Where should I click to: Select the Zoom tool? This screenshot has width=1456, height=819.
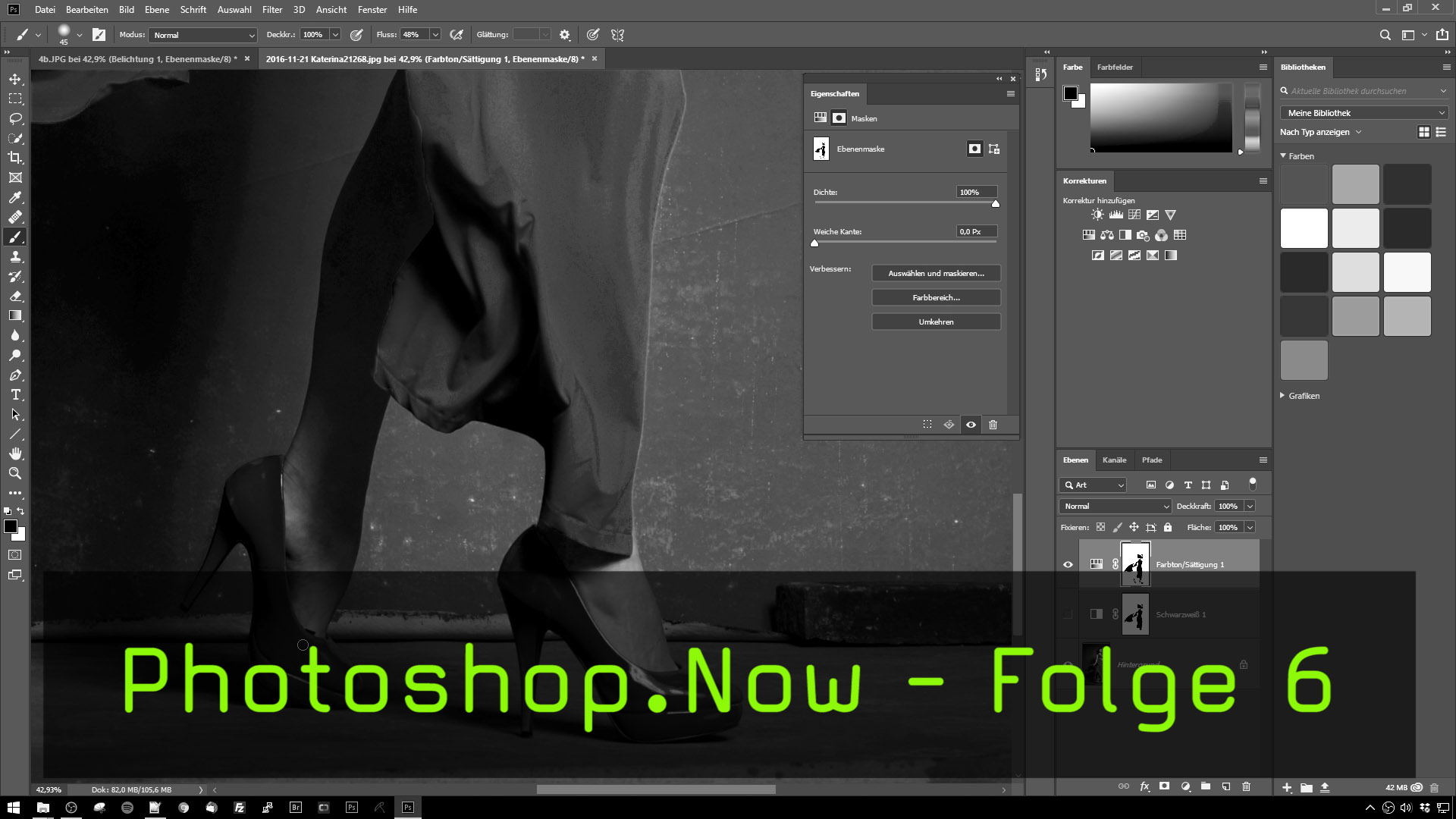pyautogui.click(x=15, y=474)
